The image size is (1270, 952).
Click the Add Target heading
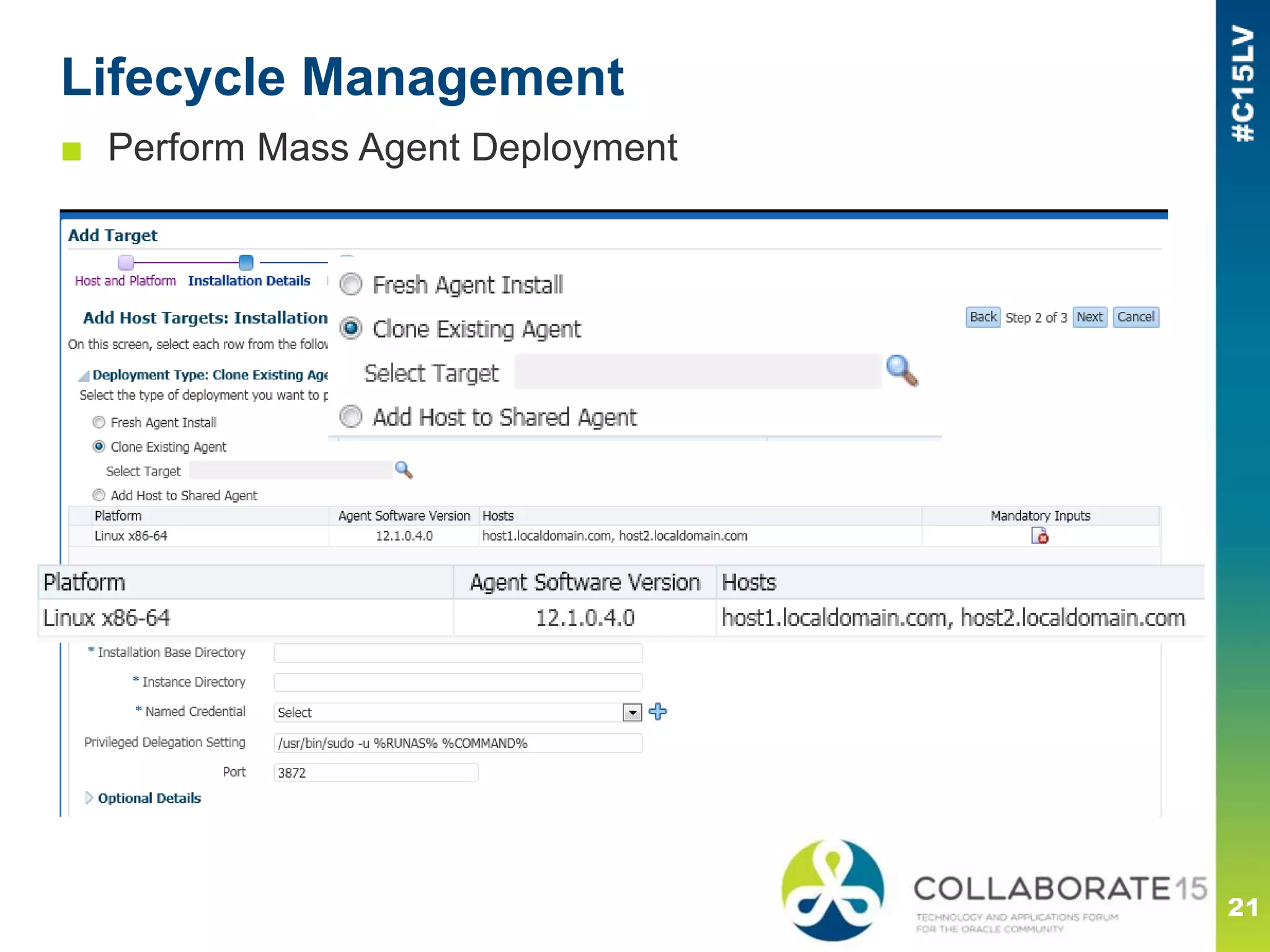pos(113,236)
